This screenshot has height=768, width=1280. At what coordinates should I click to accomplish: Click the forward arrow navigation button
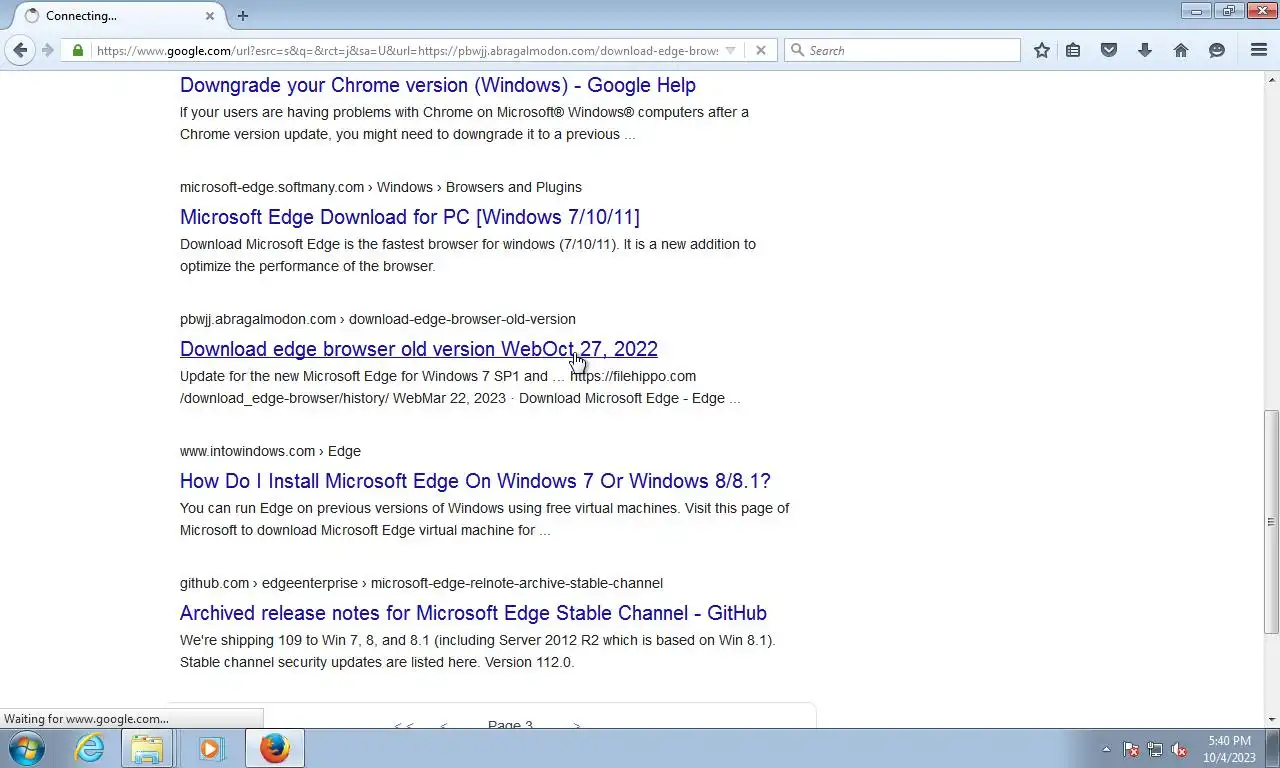pos(47,50)
